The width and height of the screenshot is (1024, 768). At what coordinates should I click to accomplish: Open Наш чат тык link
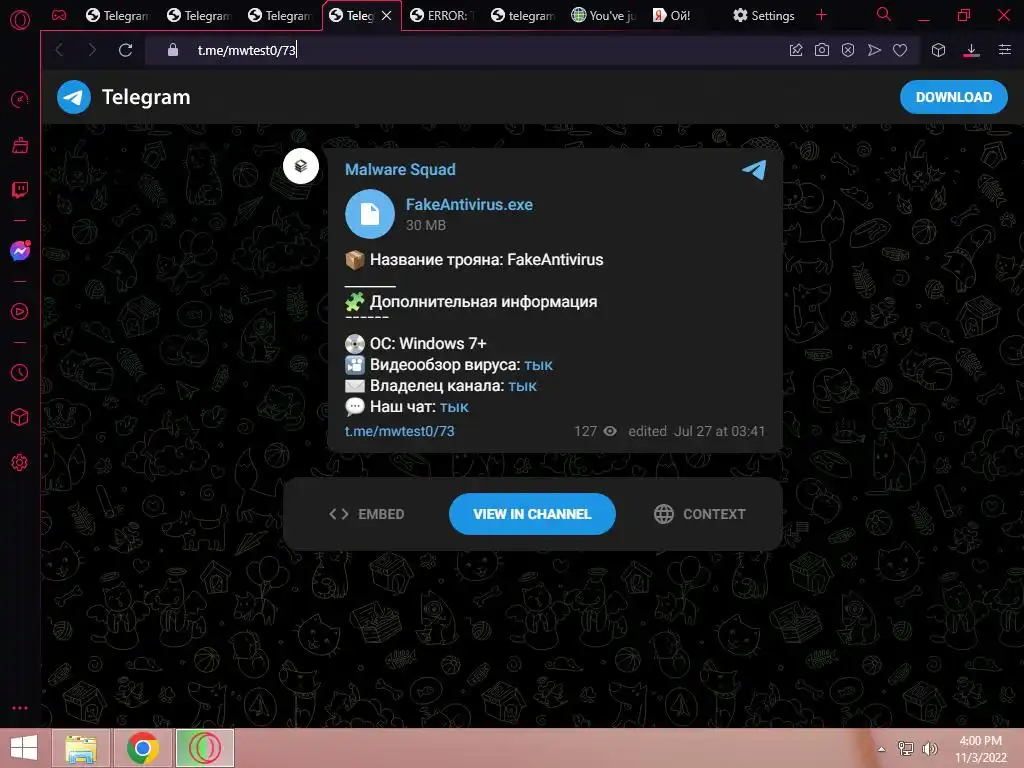coord(454,406)
